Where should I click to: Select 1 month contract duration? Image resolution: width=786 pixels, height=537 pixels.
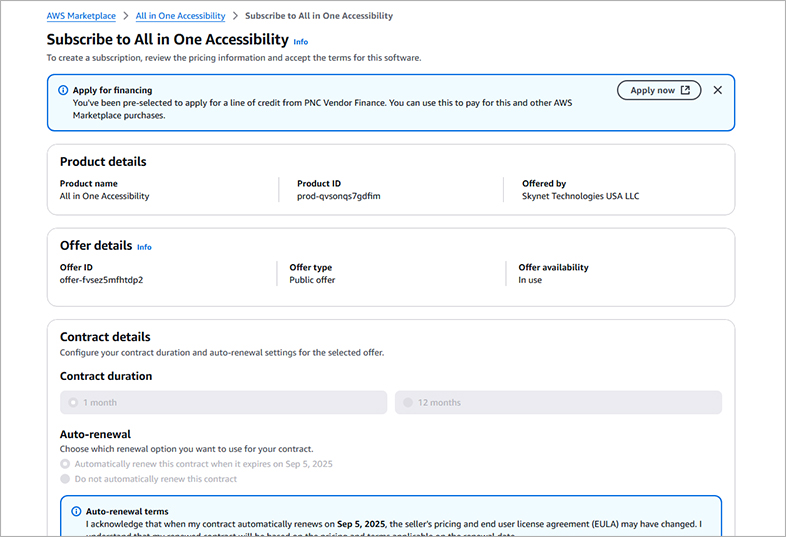(x=224, y=403)
